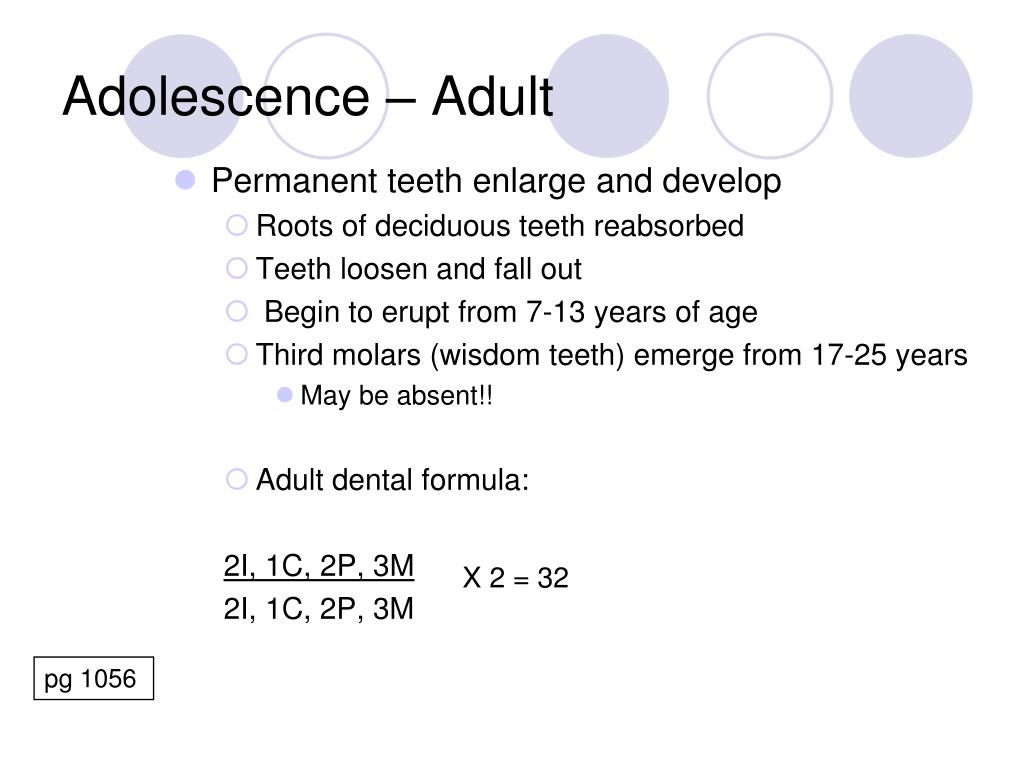Click the hollow bullet beside 'Roots of deciduous'
The width and height of the screenshot is (1024, 768).
236,225
